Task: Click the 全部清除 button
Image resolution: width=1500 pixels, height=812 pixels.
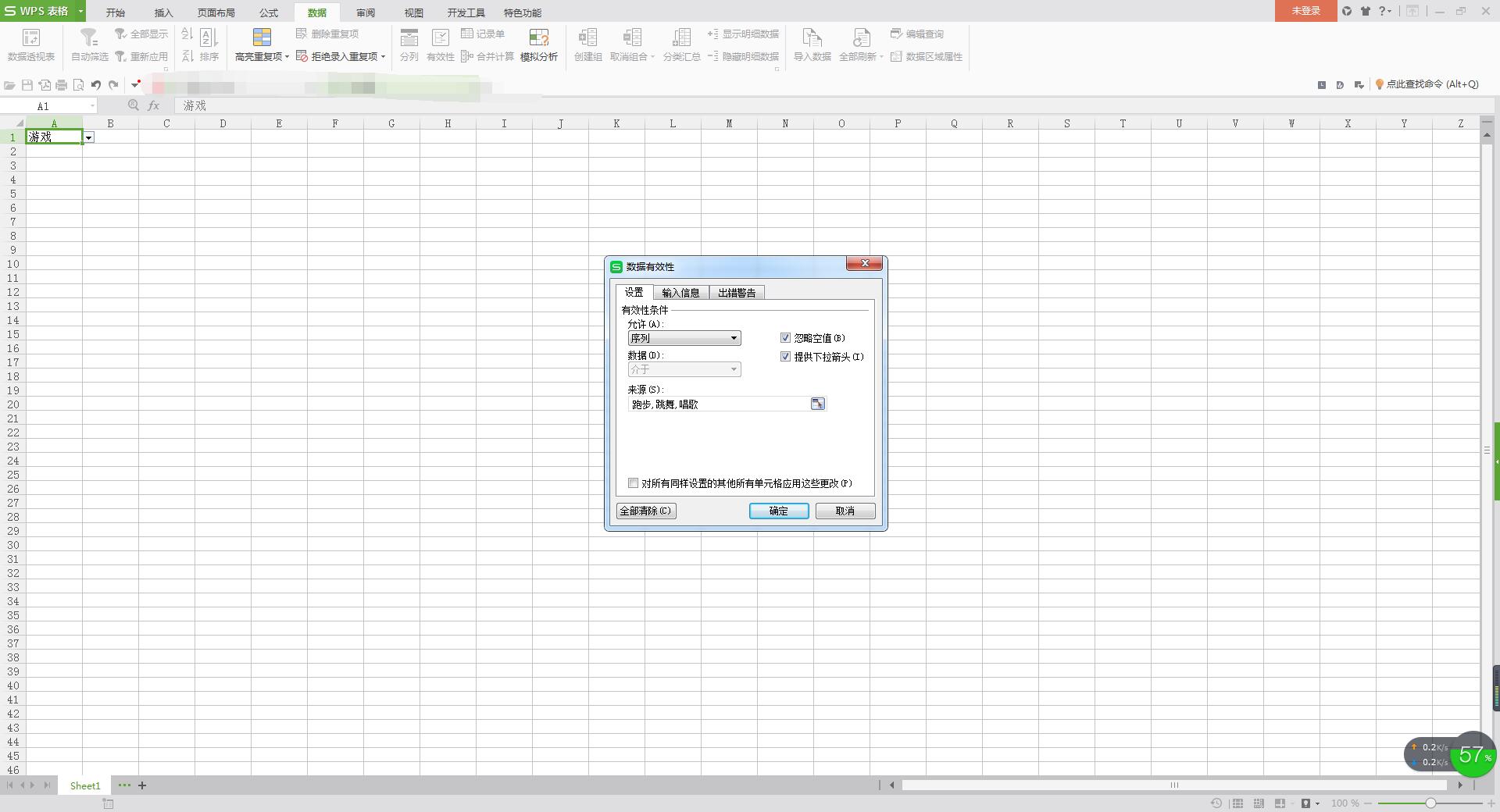Action: coord(645,511)
